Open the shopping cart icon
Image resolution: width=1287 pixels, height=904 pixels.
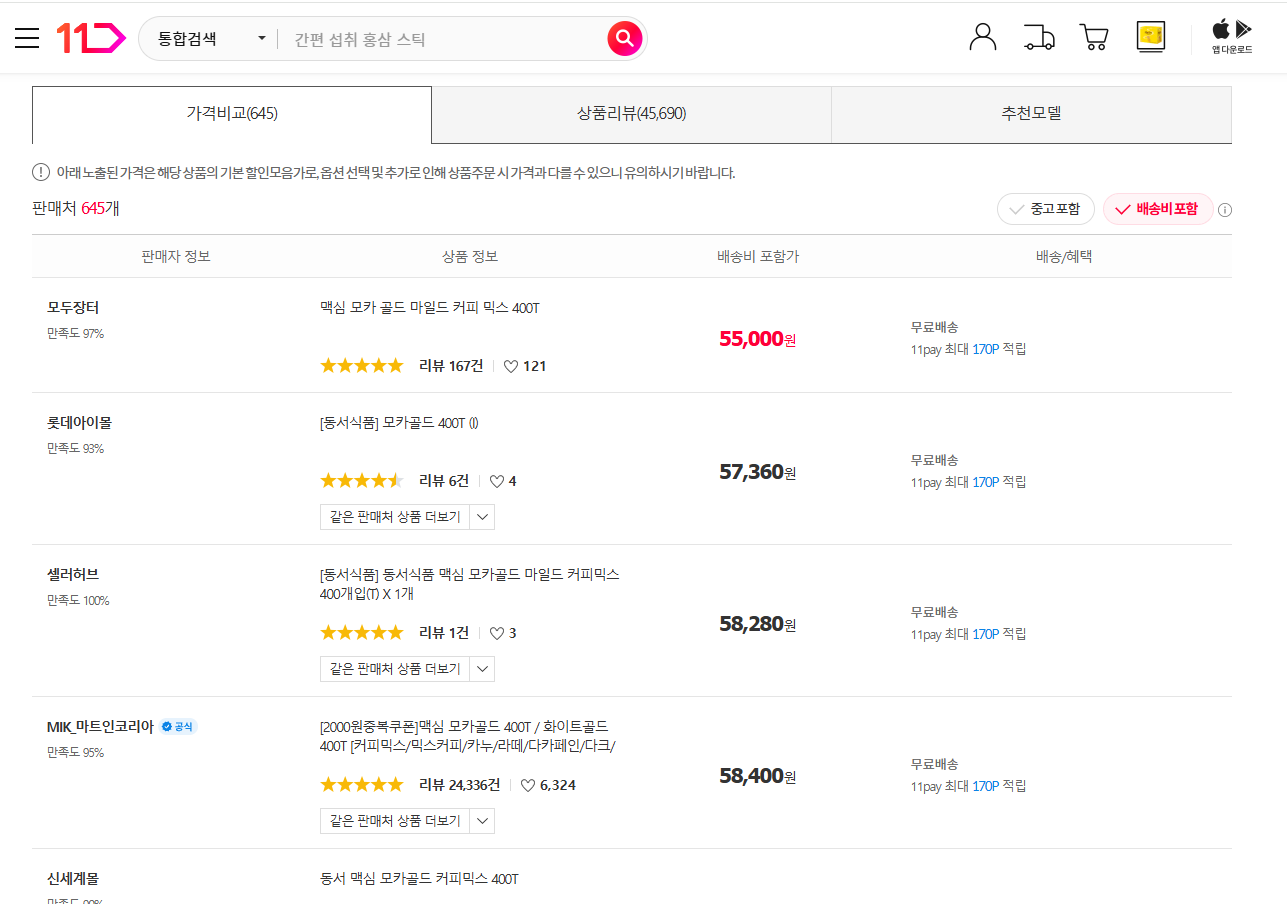point(1093,37)
